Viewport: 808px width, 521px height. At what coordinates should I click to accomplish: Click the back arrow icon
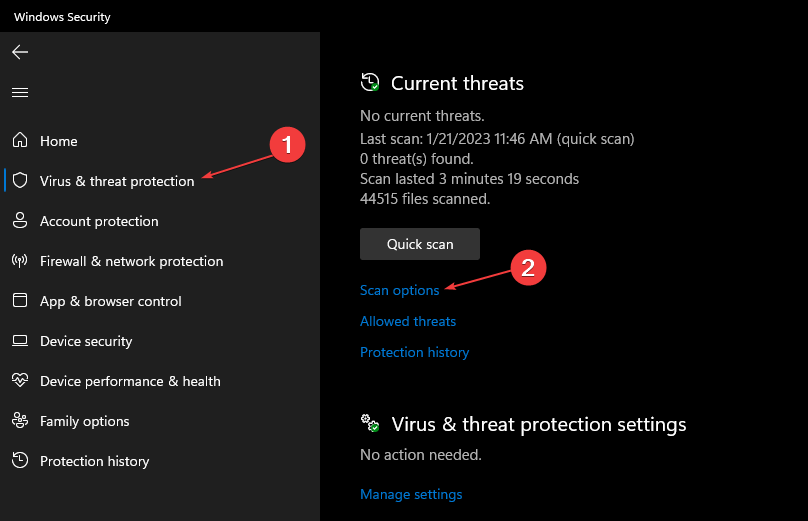point(20,52)
